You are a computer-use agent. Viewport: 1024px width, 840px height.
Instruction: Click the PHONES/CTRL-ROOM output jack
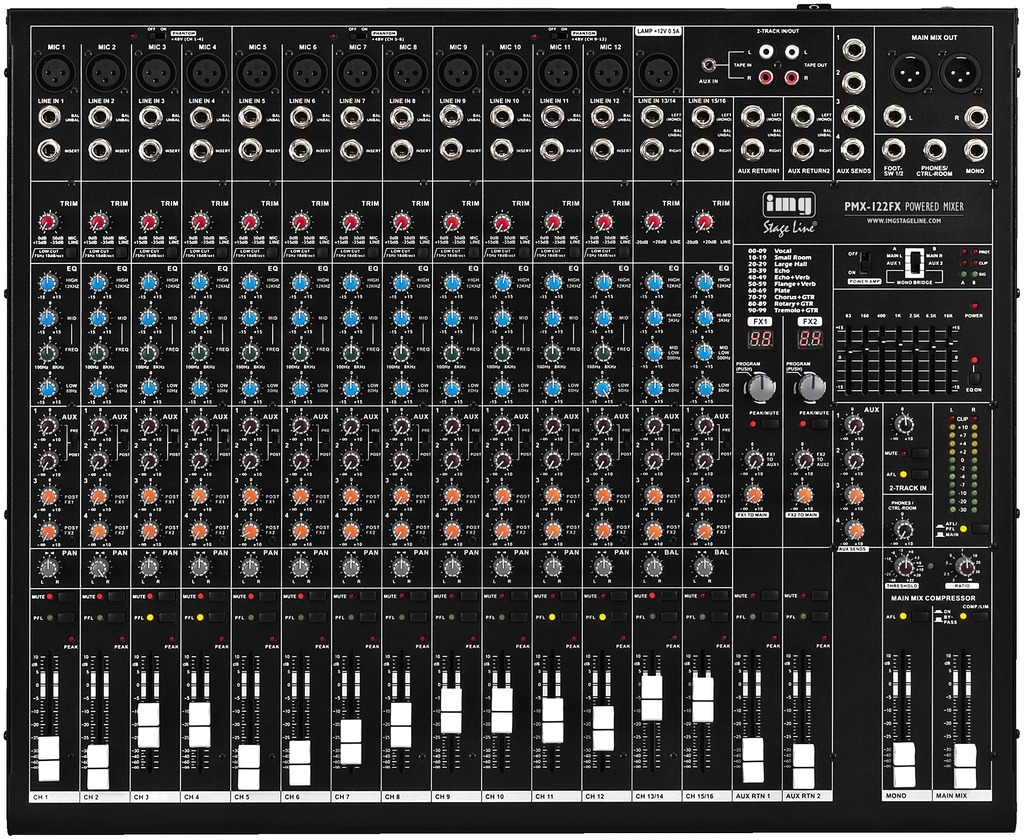pos(935,151)
